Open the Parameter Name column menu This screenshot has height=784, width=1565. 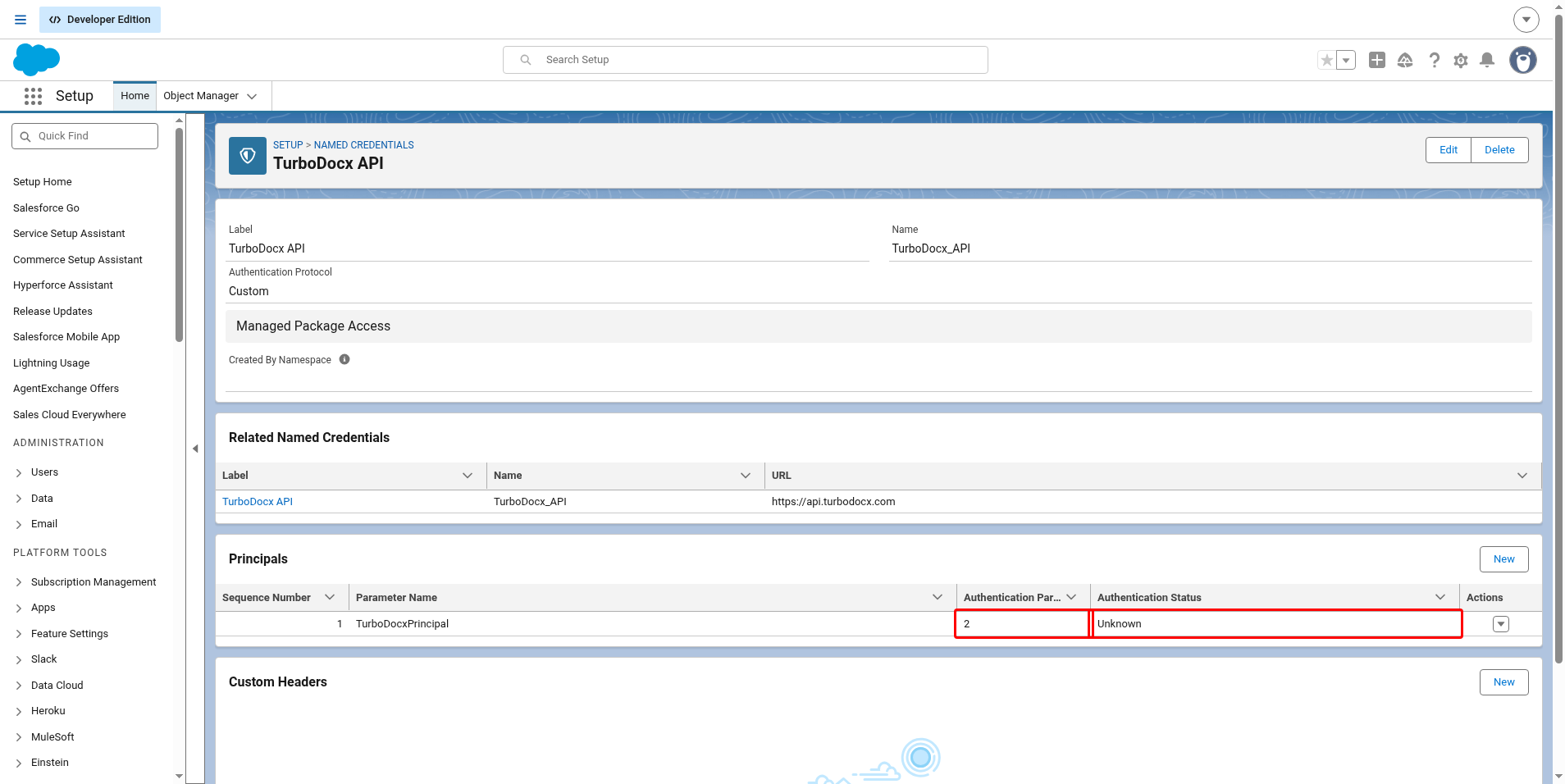pyautogui.click(x=938, y=597)
